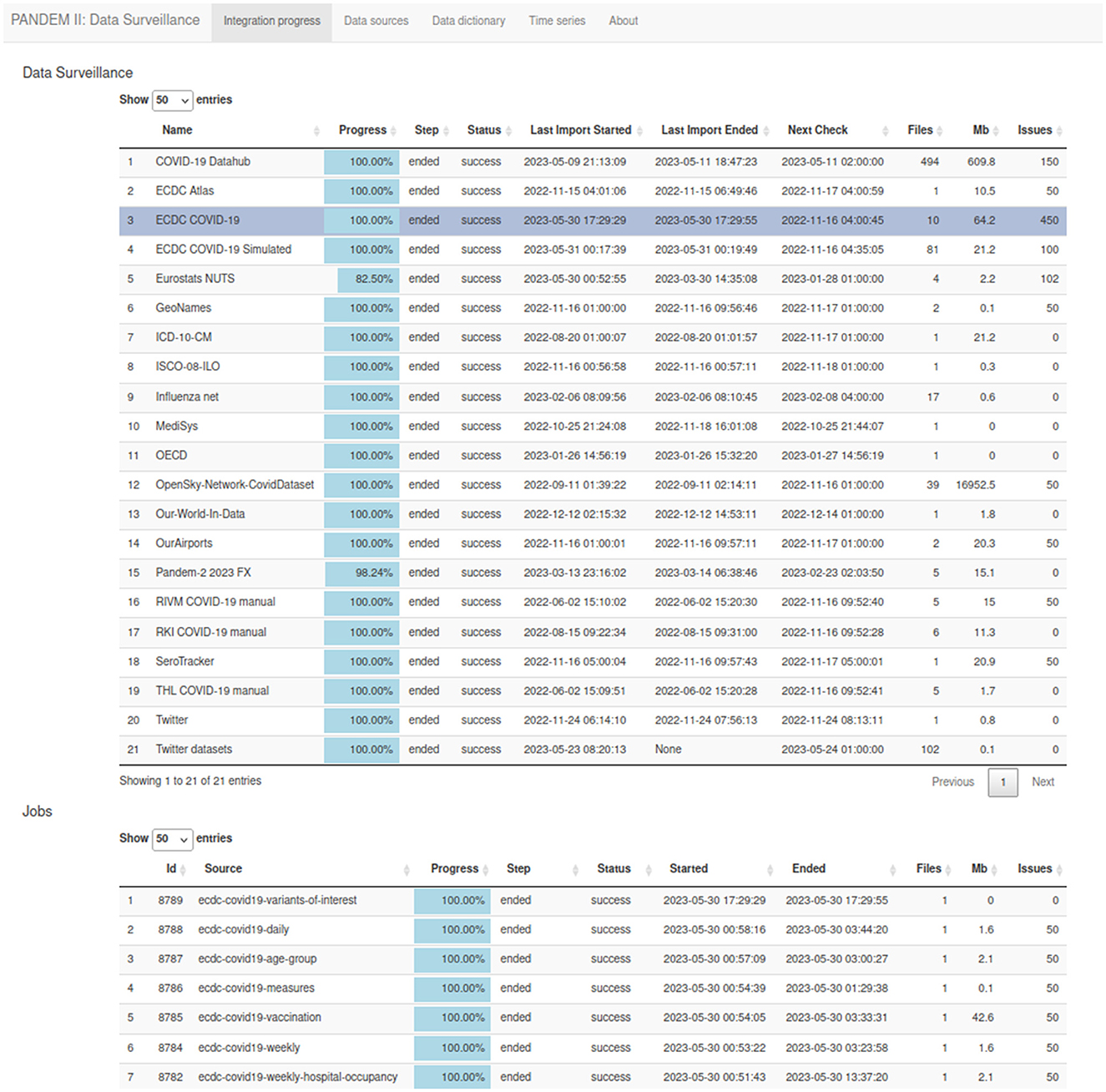Viewport: 1106px width, 1092px height.
Task: Click the Previous pagination button
Action: [x=952, y=782]
